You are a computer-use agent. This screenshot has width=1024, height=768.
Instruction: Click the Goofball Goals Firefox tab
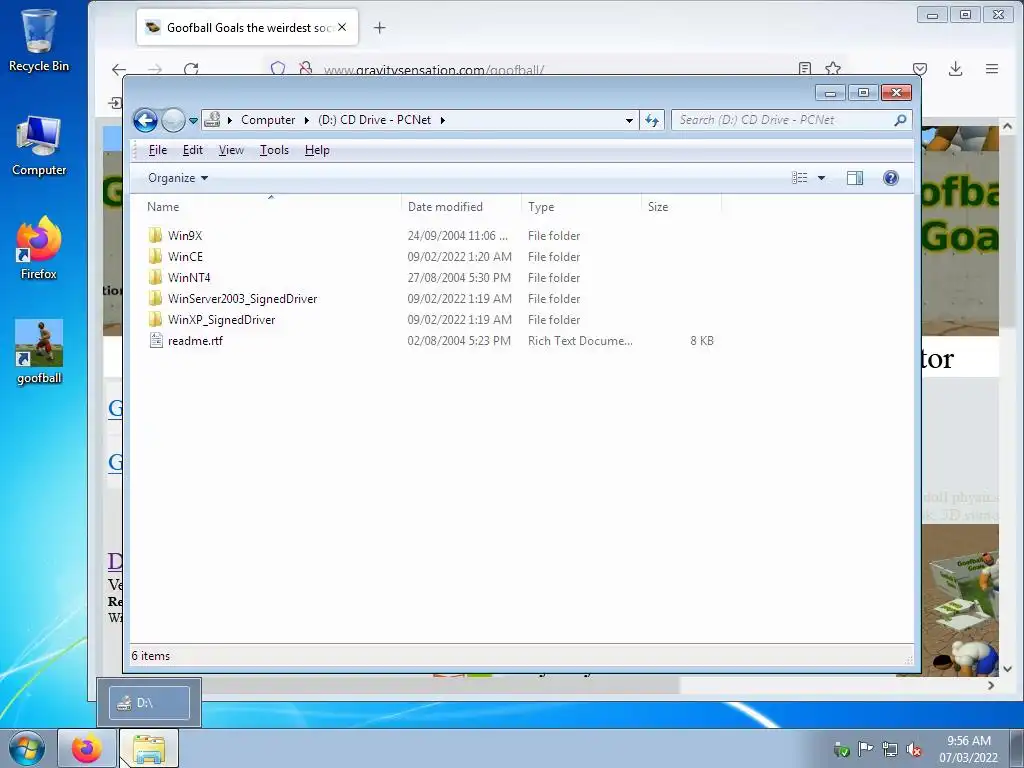point(247,27)
